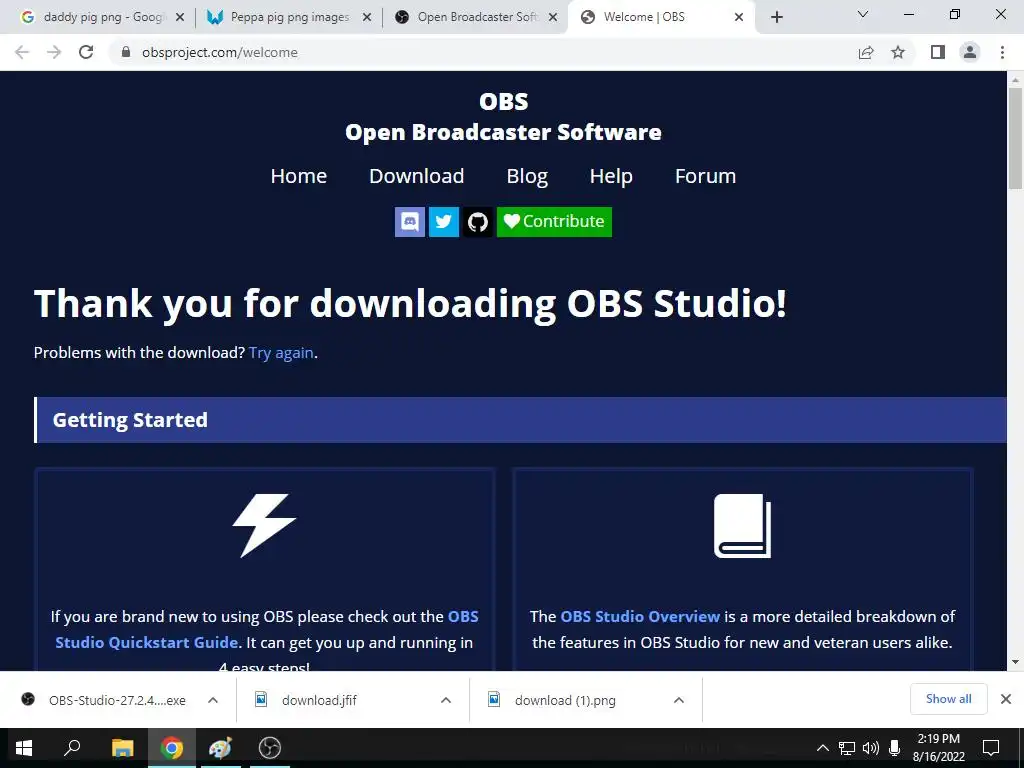Close the daddy pig png tab

click(180, 17)
